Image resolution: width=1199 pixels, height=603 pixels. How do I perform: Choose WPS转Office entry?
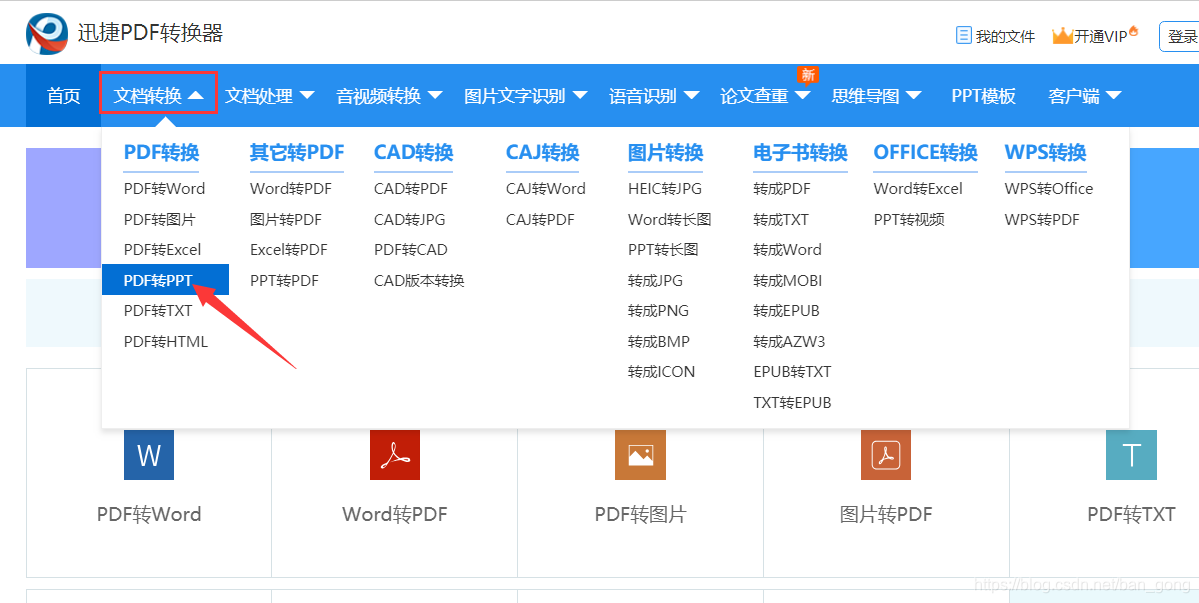click(1048, 189)
